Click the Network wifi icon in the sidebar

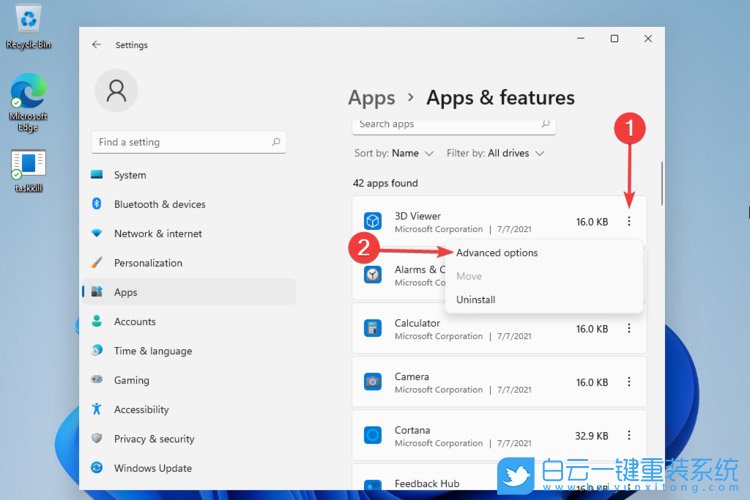(x=97, y=233)
